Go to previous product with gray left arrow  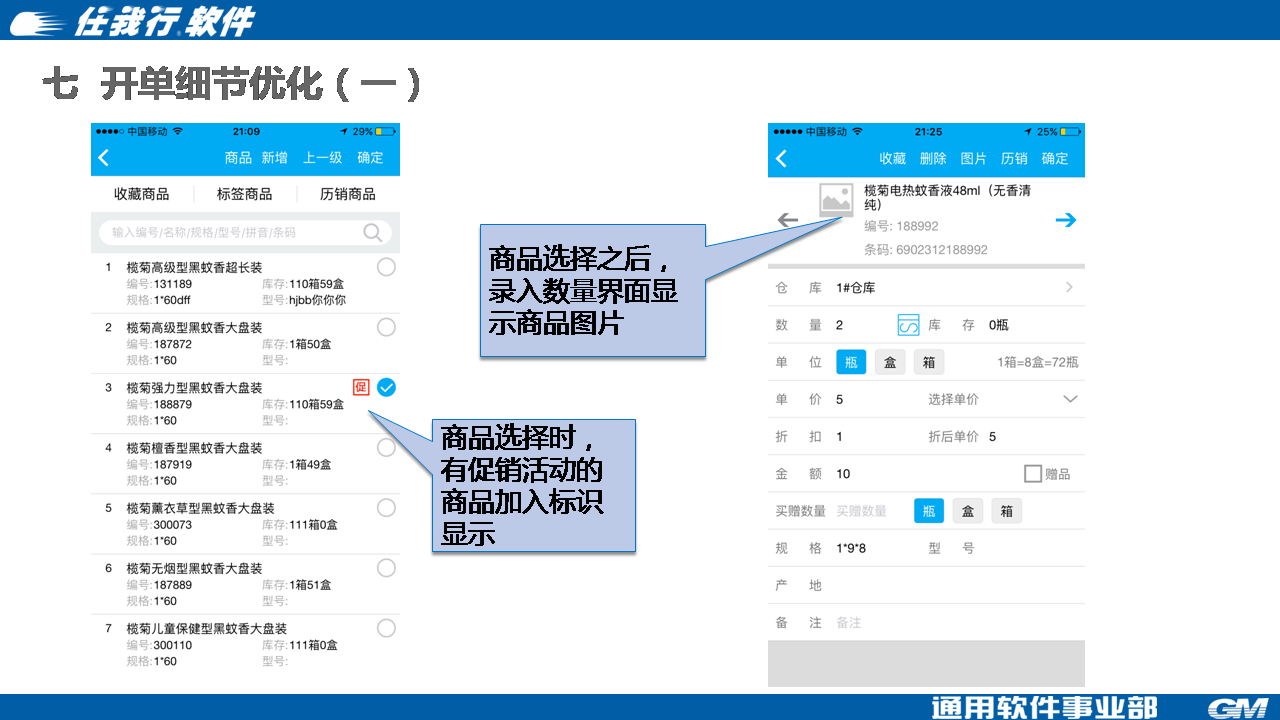(788, 220)
